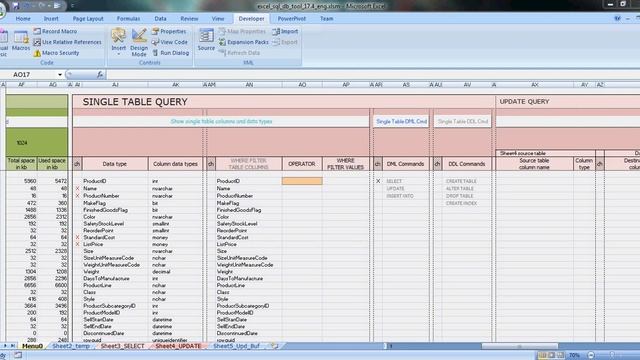
Task: Click the sheet tab scroll arrows
Action: click(9, 346)
